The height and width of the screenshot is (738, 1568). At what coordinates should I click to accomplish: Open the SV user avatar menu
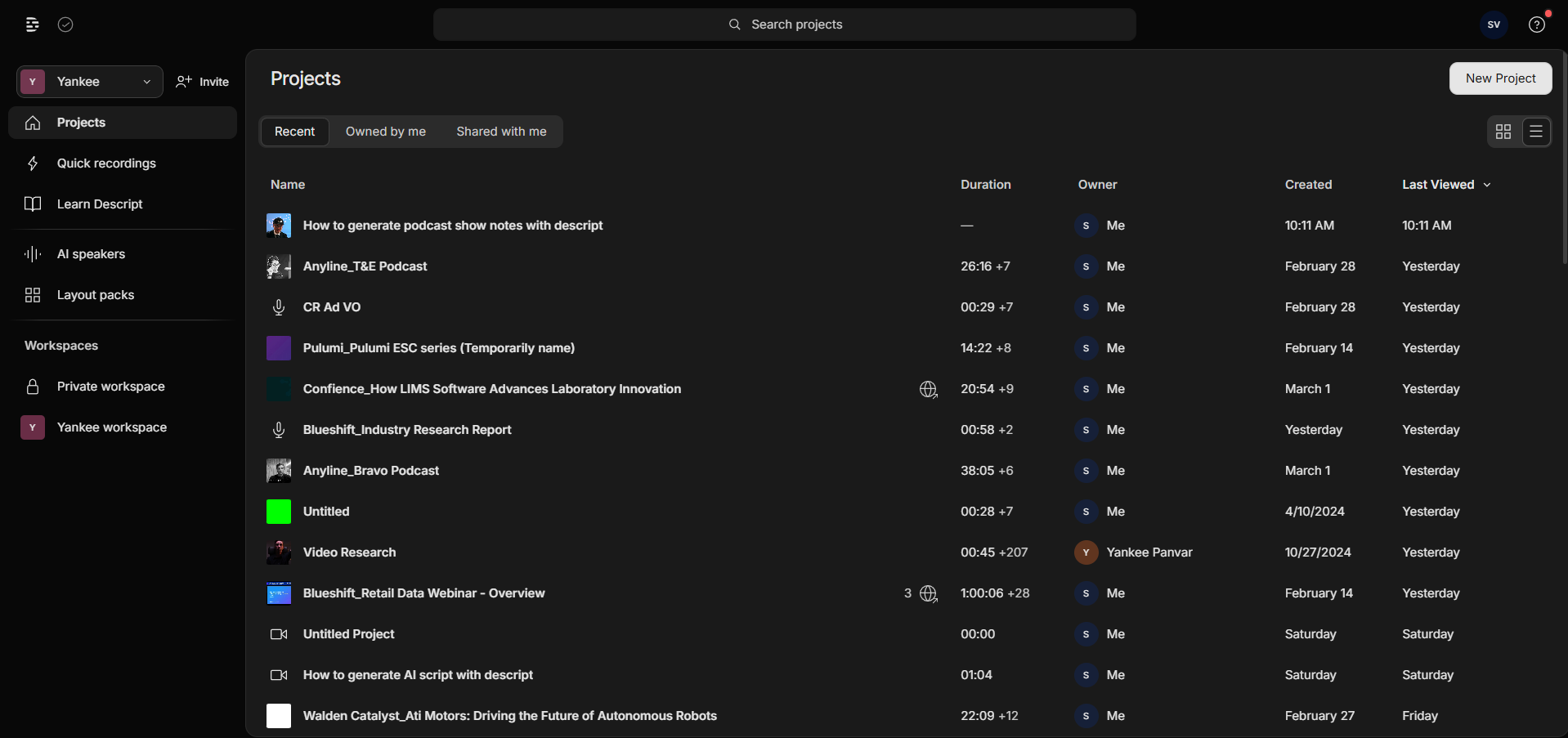point(1494,25)
